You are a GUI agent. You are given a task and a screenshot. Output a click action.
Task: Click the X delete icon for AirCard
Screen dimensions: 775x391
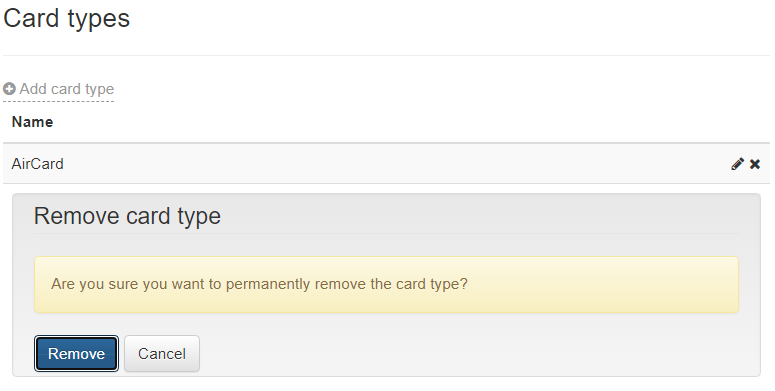[x=755, y=164]
